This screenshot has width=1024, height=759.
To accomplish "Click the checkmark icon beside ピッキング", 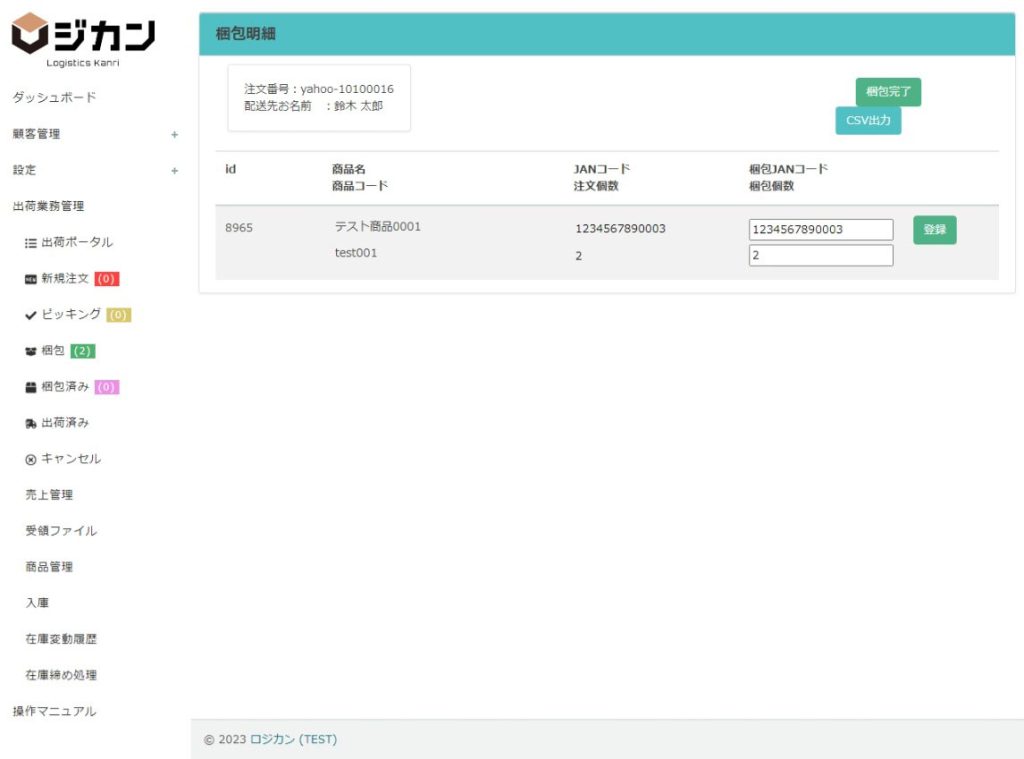I will click(30, 315).
